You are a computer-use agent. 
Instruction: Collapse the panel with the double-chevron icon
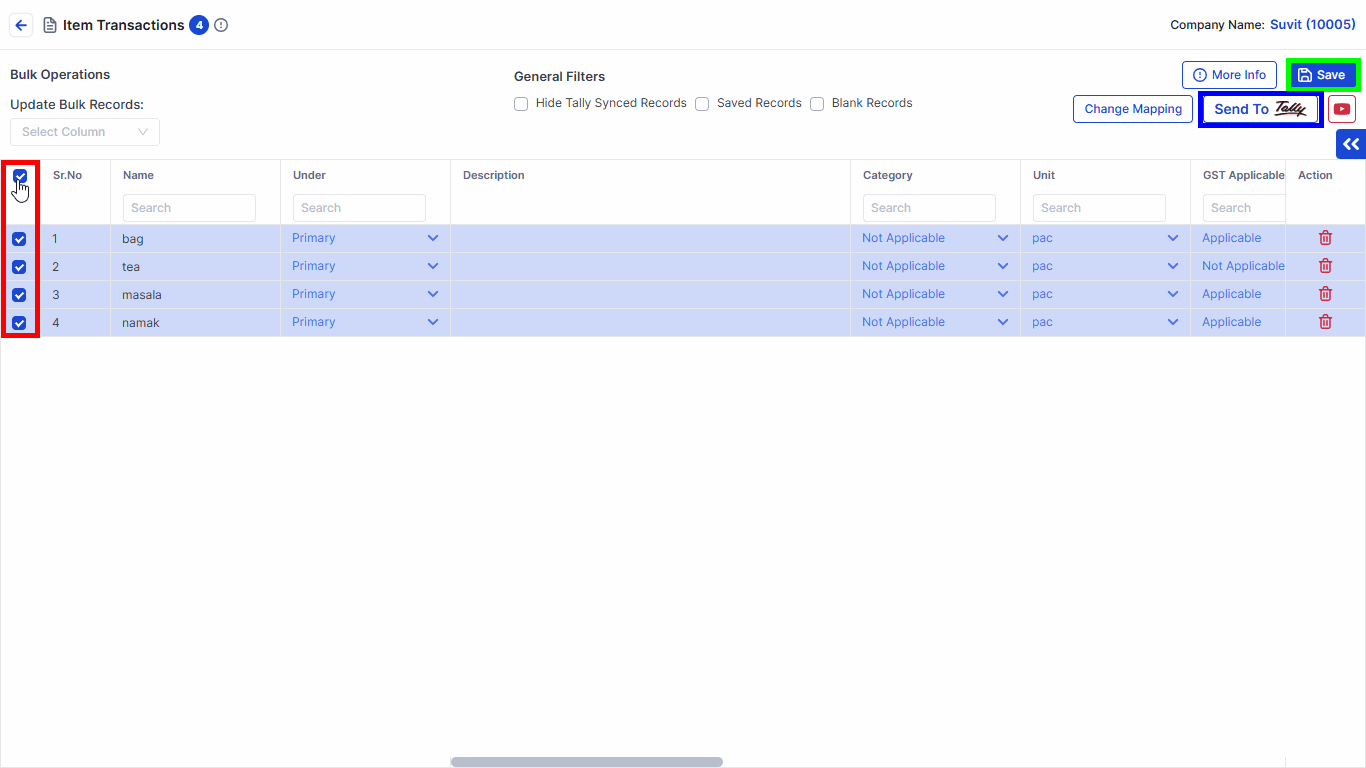1351,144
